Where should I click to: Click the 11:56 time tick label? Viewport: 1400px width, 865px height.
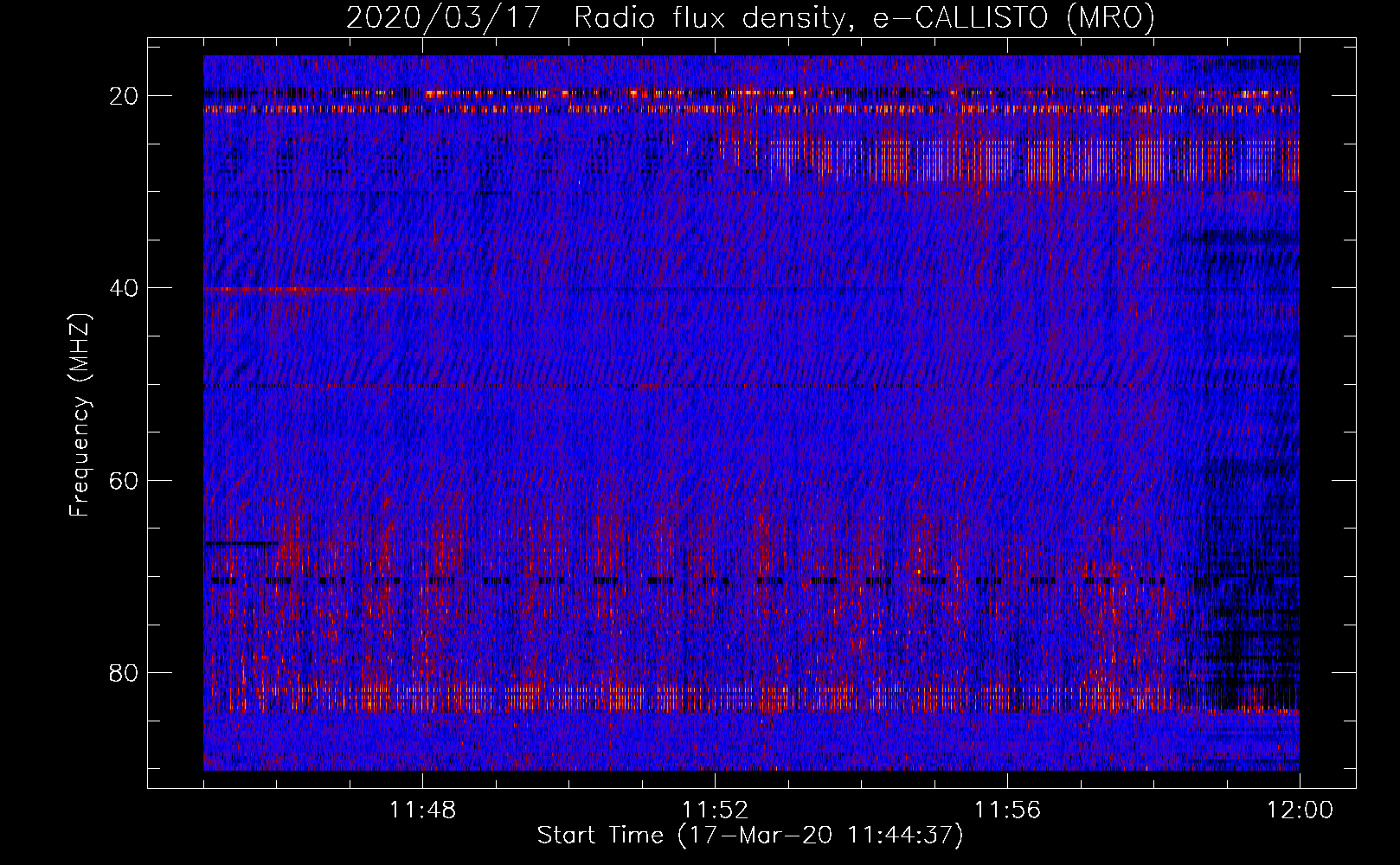point(1007,811)
